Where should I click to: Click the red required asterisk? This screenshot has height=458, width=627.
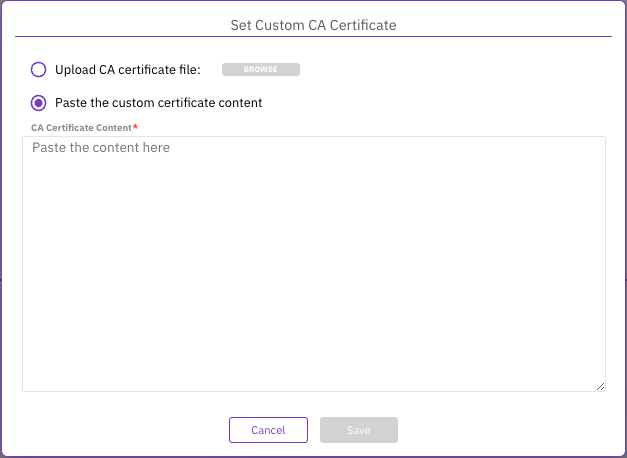[135, 128]
